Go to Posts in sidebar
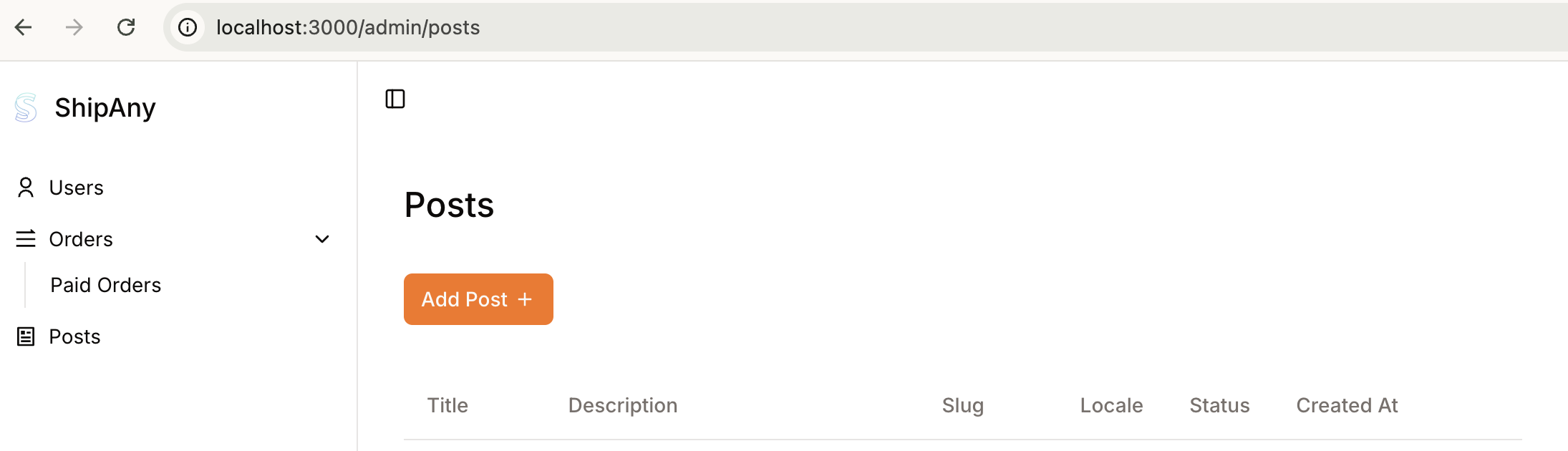The image size is (1568, 451). [75, 336]
